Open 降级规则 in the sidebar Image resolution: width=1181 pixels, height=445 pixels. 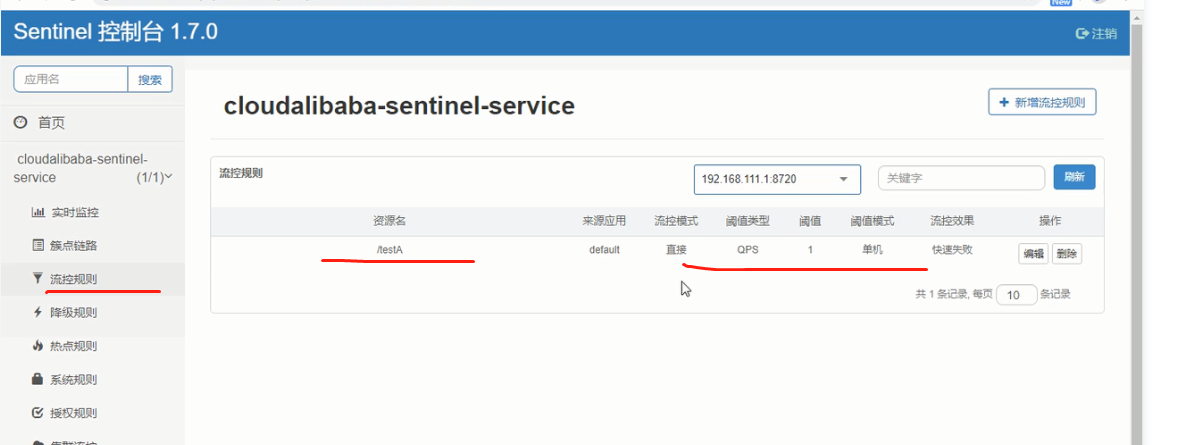tap(73, 312)
